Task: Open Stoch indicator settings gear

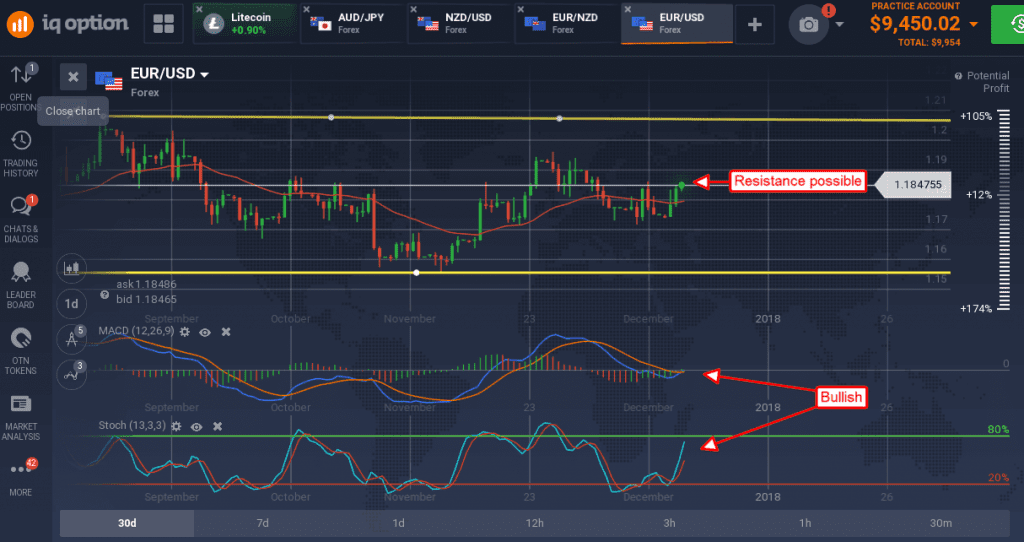Action: 176,426
